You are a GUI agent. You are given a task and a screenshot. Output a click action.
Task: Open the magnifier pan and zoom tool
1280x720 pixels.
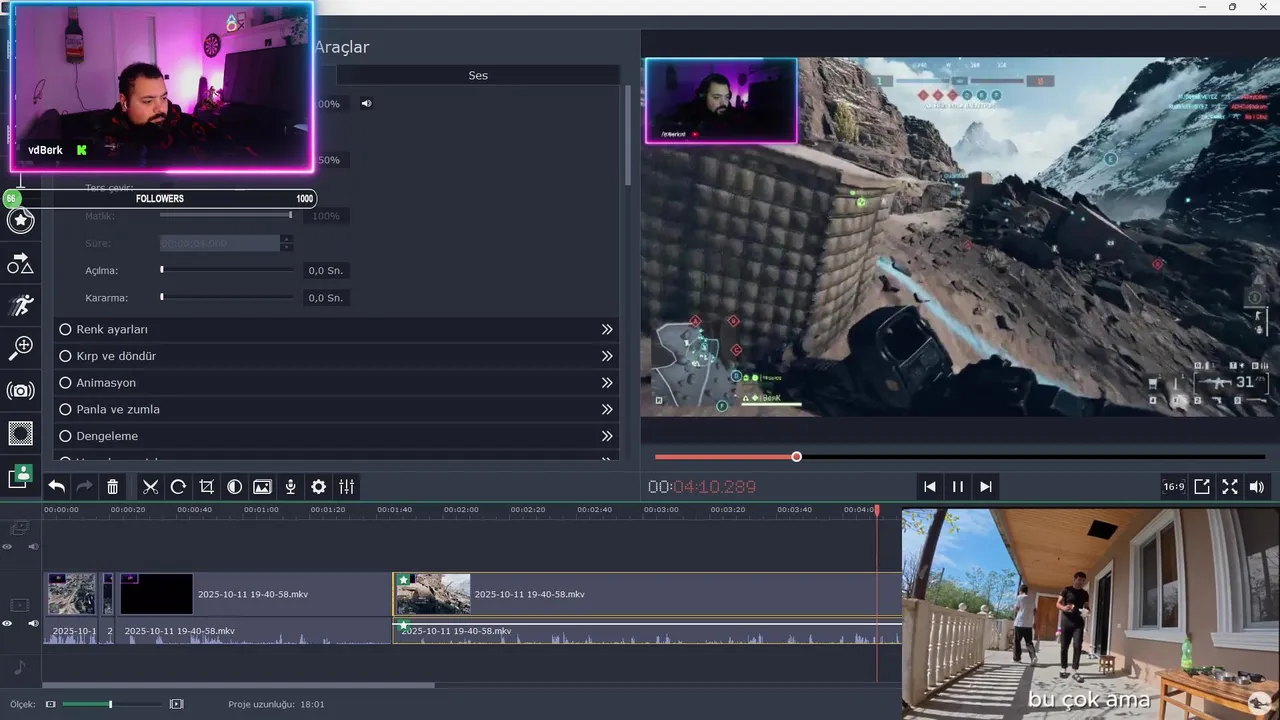[x=20, y=347]
